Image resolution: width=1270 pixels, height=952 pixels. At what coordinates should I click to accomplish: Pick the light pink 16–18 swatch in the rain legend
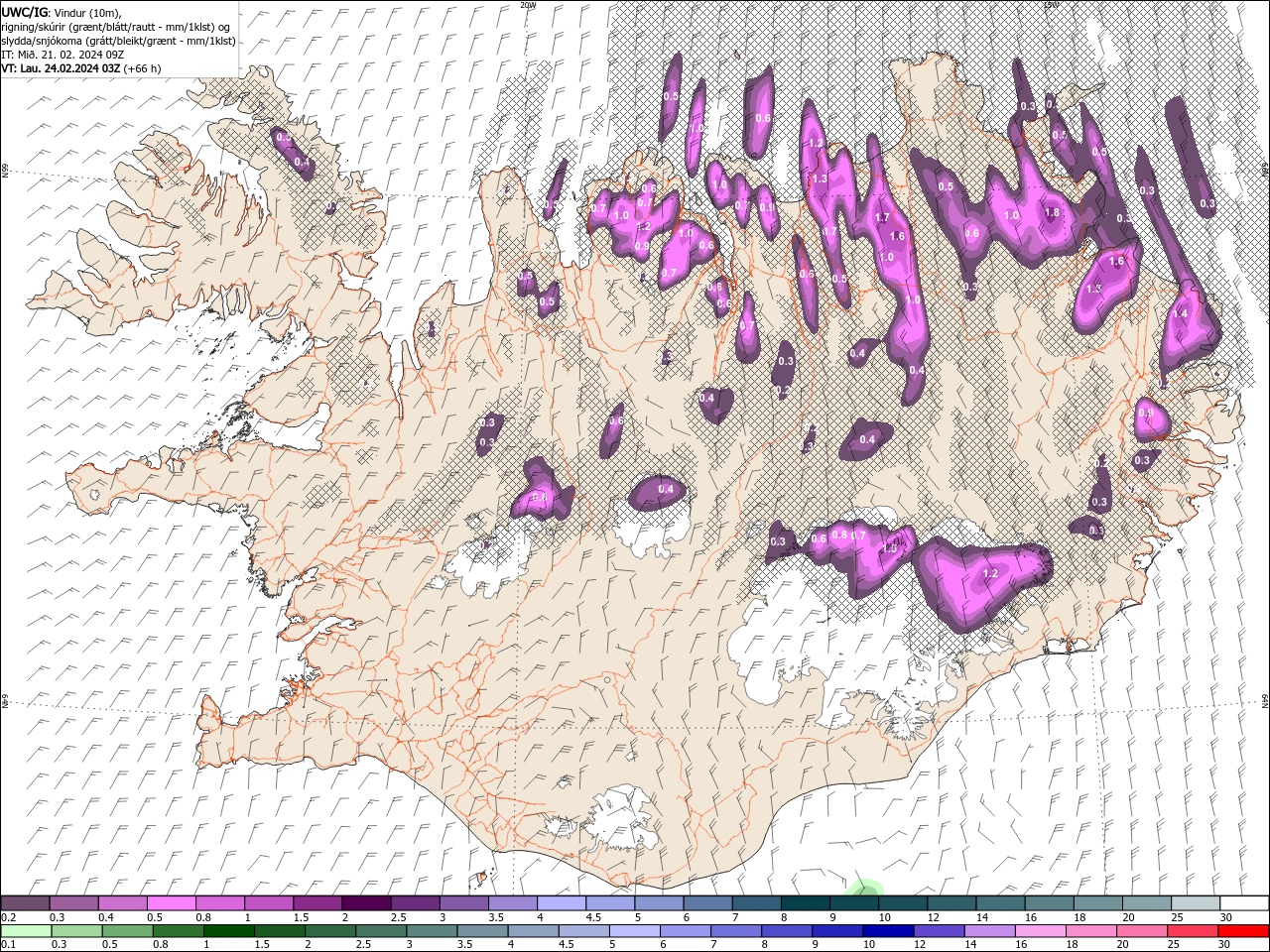pos(1040,930)
